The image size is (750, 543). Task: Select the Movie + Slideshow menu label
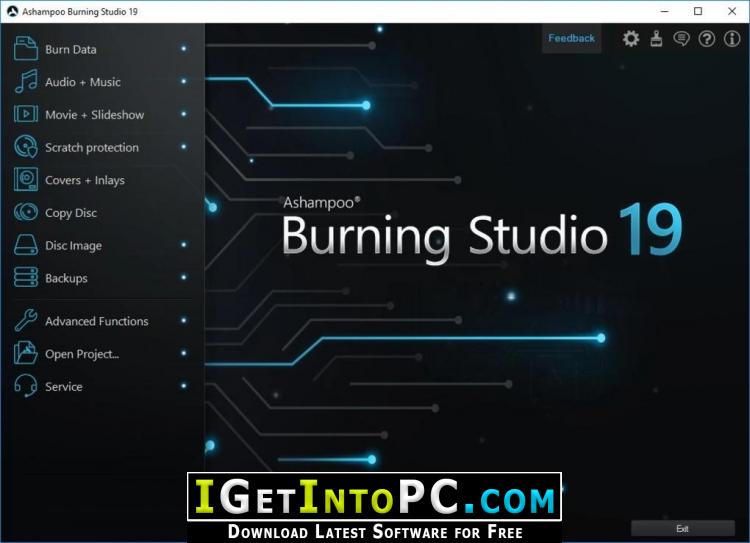[x=95, y=115]
